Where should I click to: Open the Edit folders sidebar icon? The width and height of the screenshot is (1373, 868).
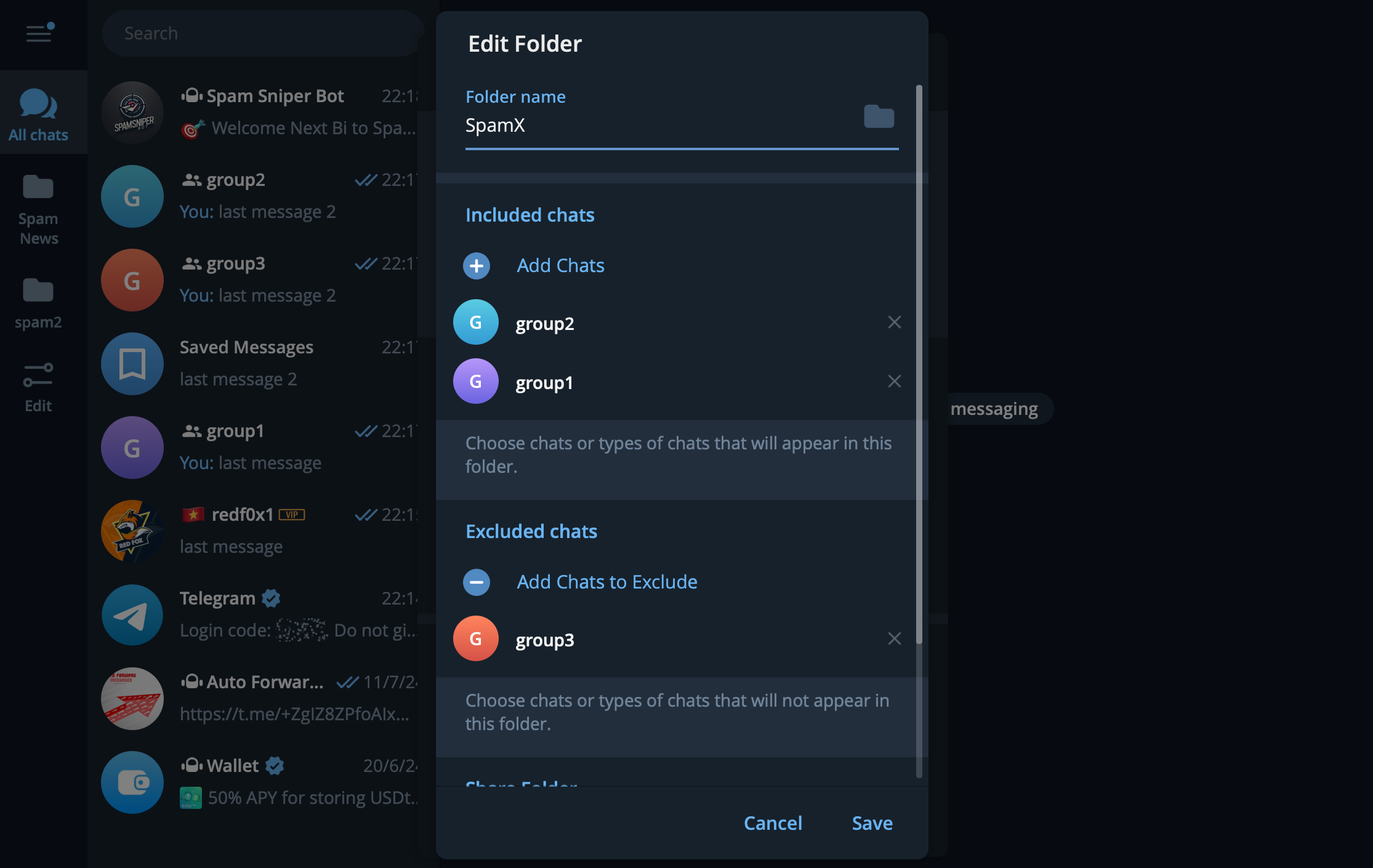pos(38,385)
